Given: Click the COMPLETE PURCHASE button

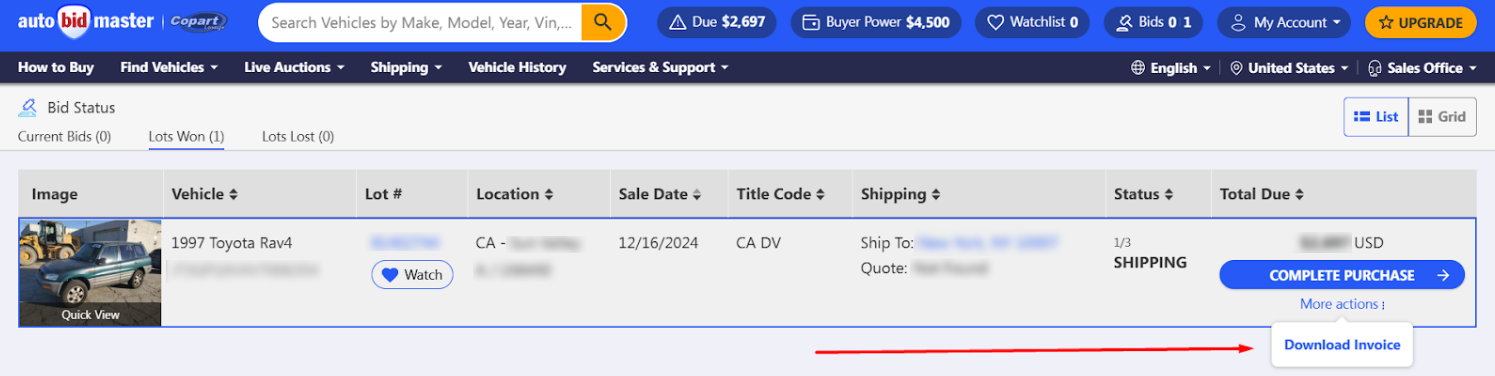Looking at the screenshot, I should [x=1342, y=275].
